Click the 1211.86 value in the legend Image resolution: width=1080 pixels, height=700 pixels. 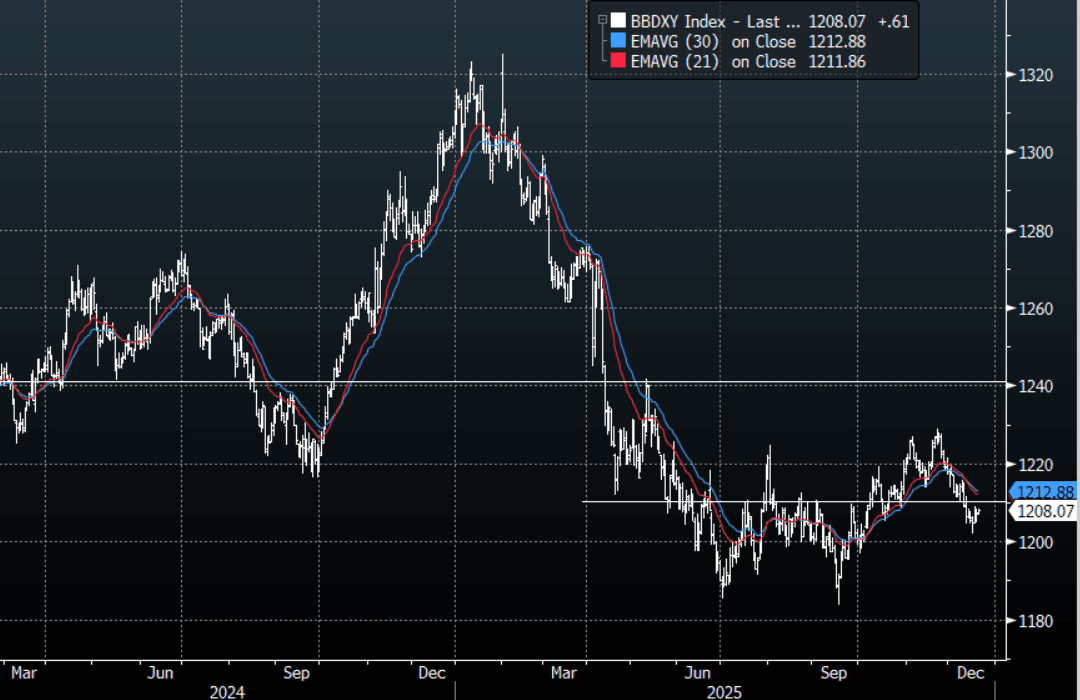click(x=837, y=62)
